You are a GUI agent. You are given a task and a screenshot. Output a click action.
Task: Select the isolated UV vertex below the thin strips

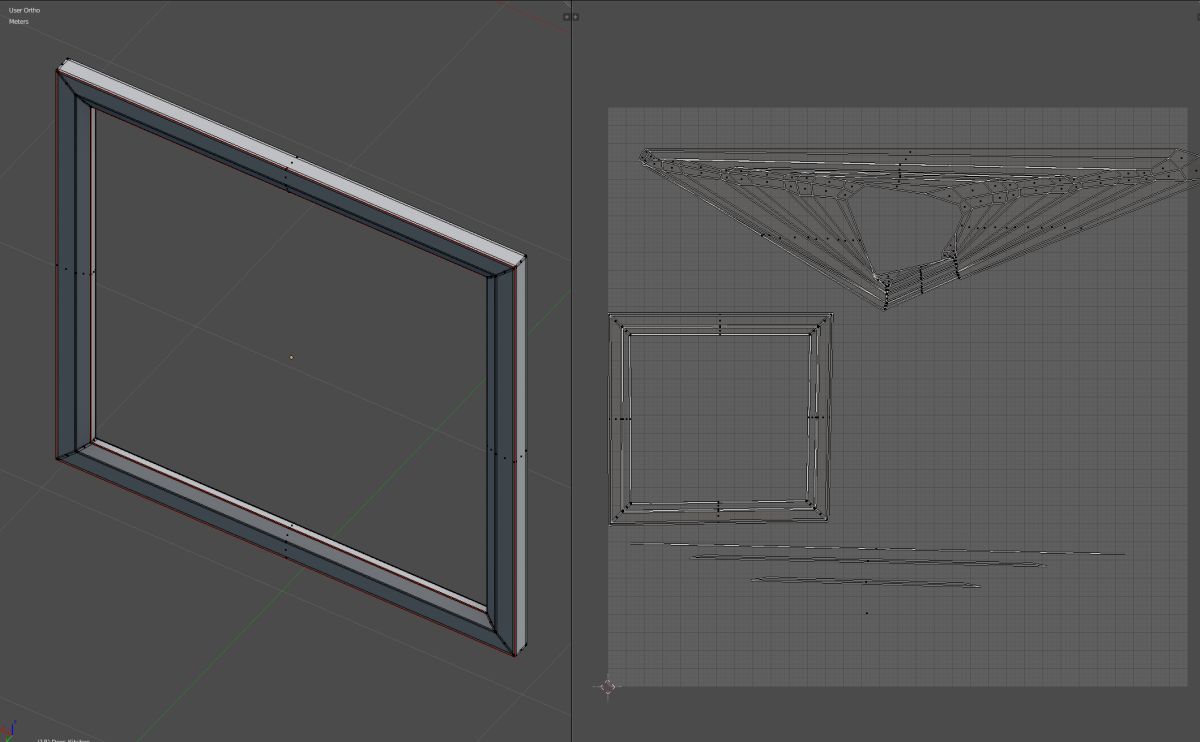pos(866,613)
